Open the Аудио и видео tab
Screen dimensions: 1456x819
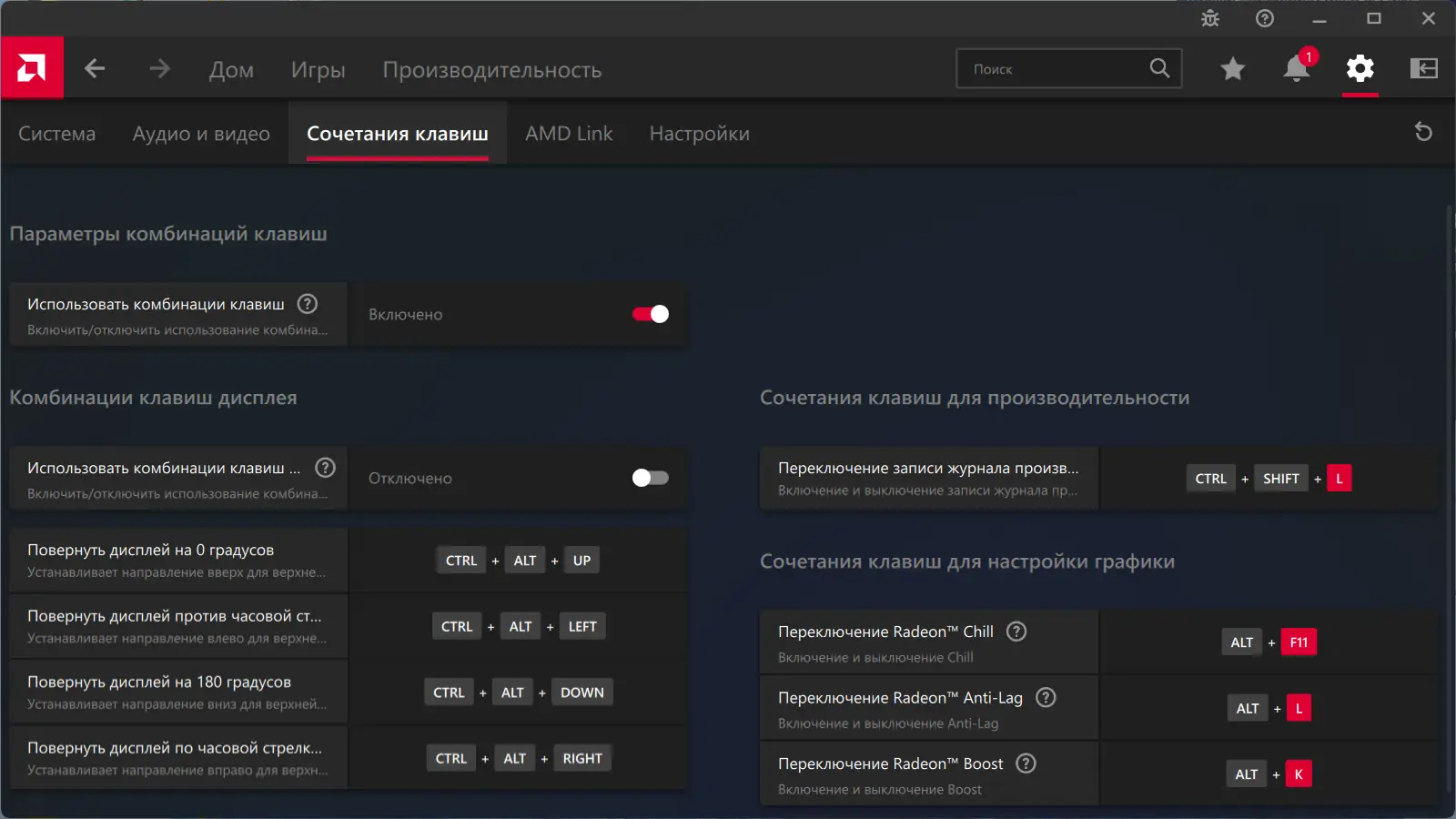coord(201,134)
